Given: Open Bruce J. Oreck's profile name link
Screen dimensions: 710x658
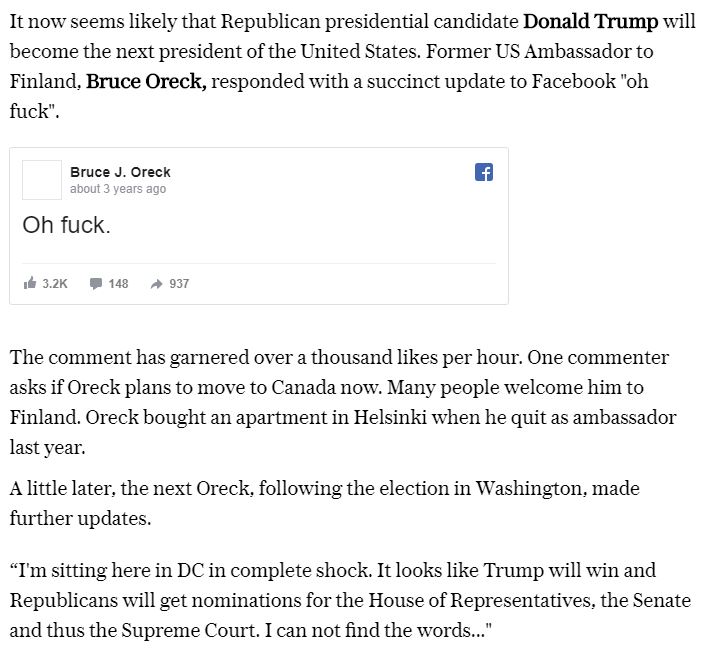Looking at the screenshot, I should point(120,172).
